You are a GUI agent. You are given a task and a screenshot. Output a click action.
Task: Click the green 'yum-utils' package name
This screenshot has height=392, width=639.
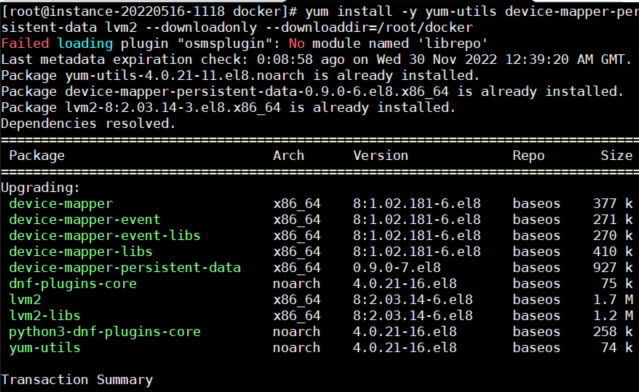pos(45,348)
